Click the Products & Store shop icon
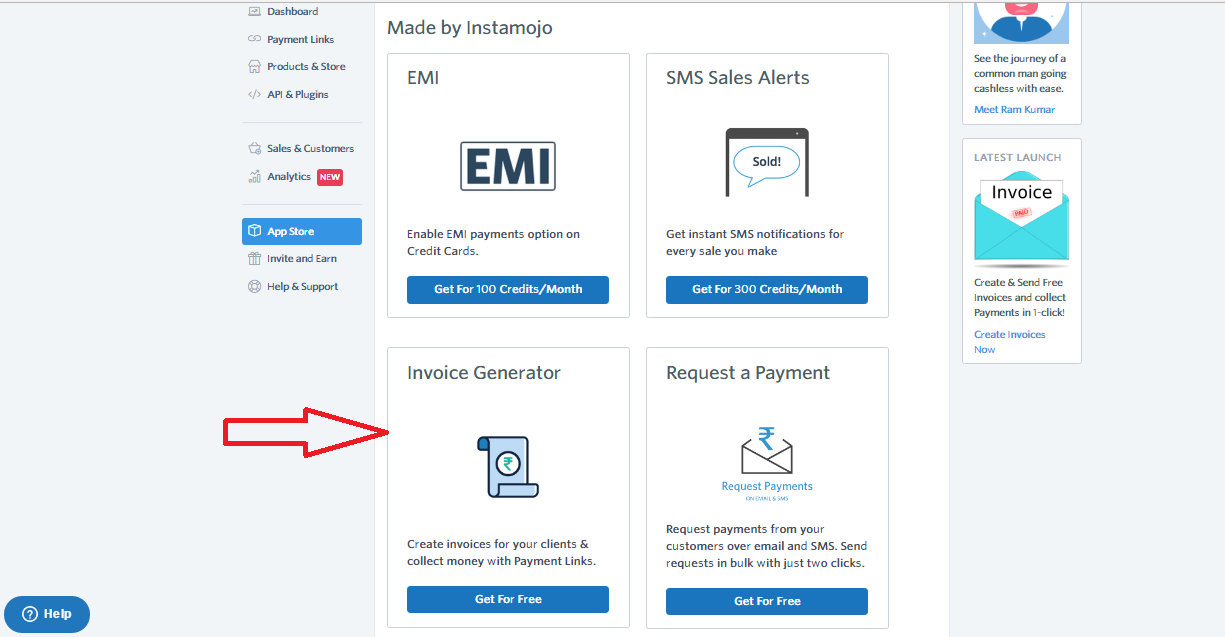Viewport: 1225px width, 637px height. [254, 67]
